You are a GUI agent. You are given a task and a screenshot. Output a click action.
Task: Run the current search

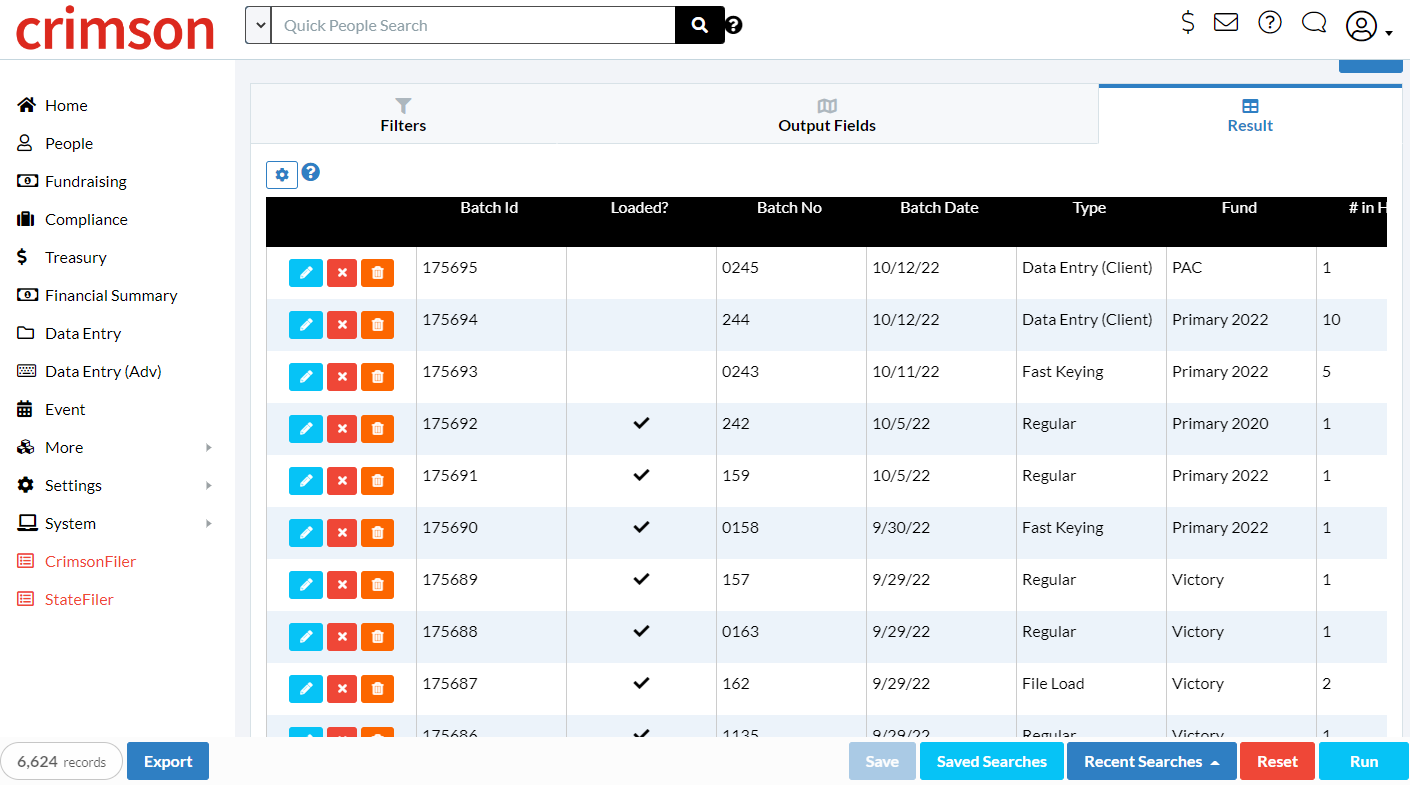click(x=1363, y=761)
